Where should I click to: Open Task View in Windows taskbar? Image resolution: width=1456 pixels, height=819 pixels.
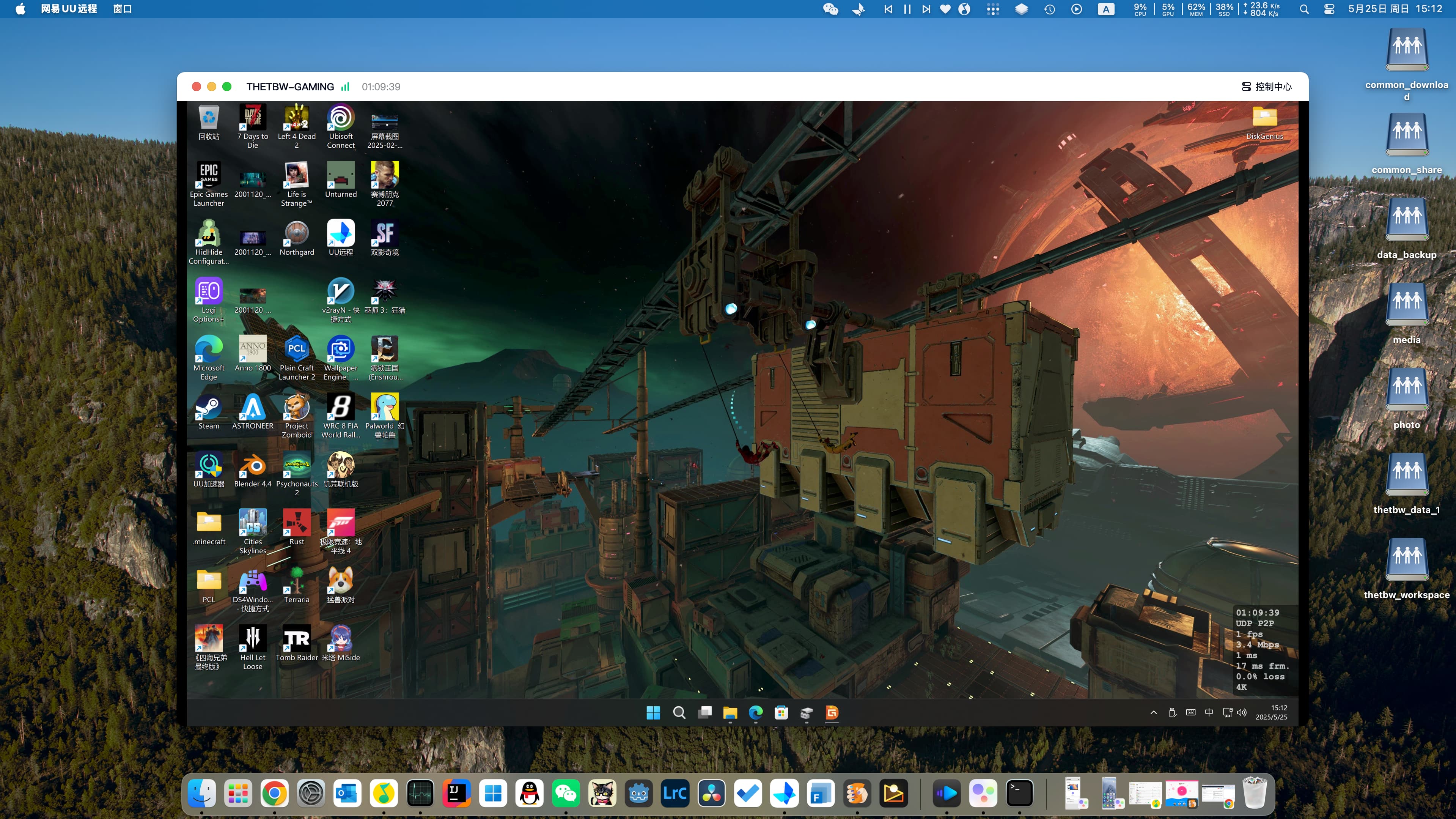click(x=705, y=713)
